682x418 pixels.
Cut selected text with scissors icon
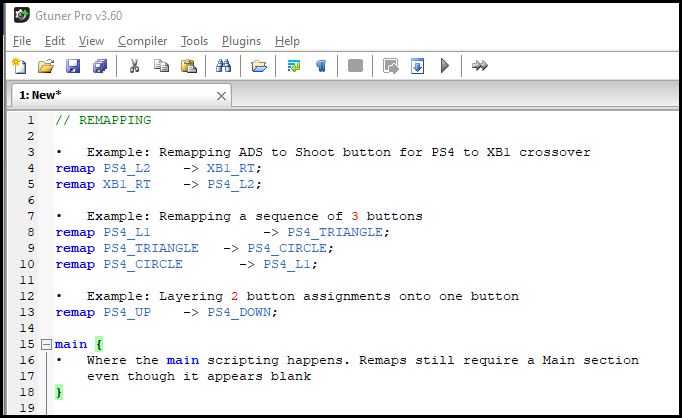point(134,66)
